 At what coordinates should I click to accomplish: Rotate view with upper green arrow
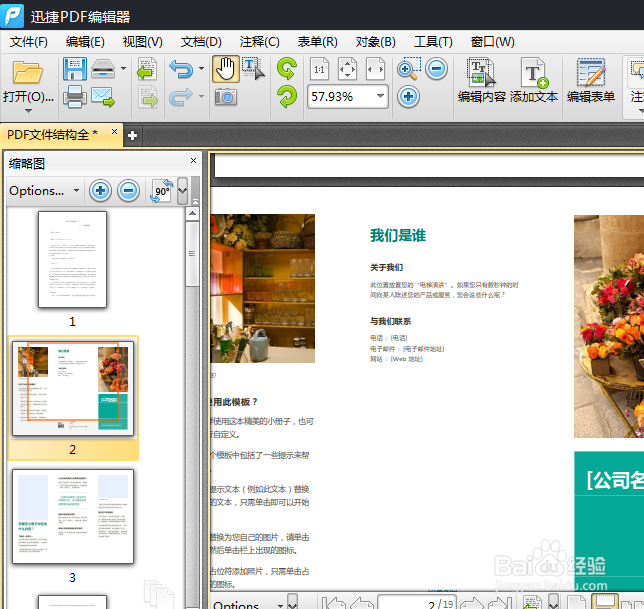[x=287, y=68]
